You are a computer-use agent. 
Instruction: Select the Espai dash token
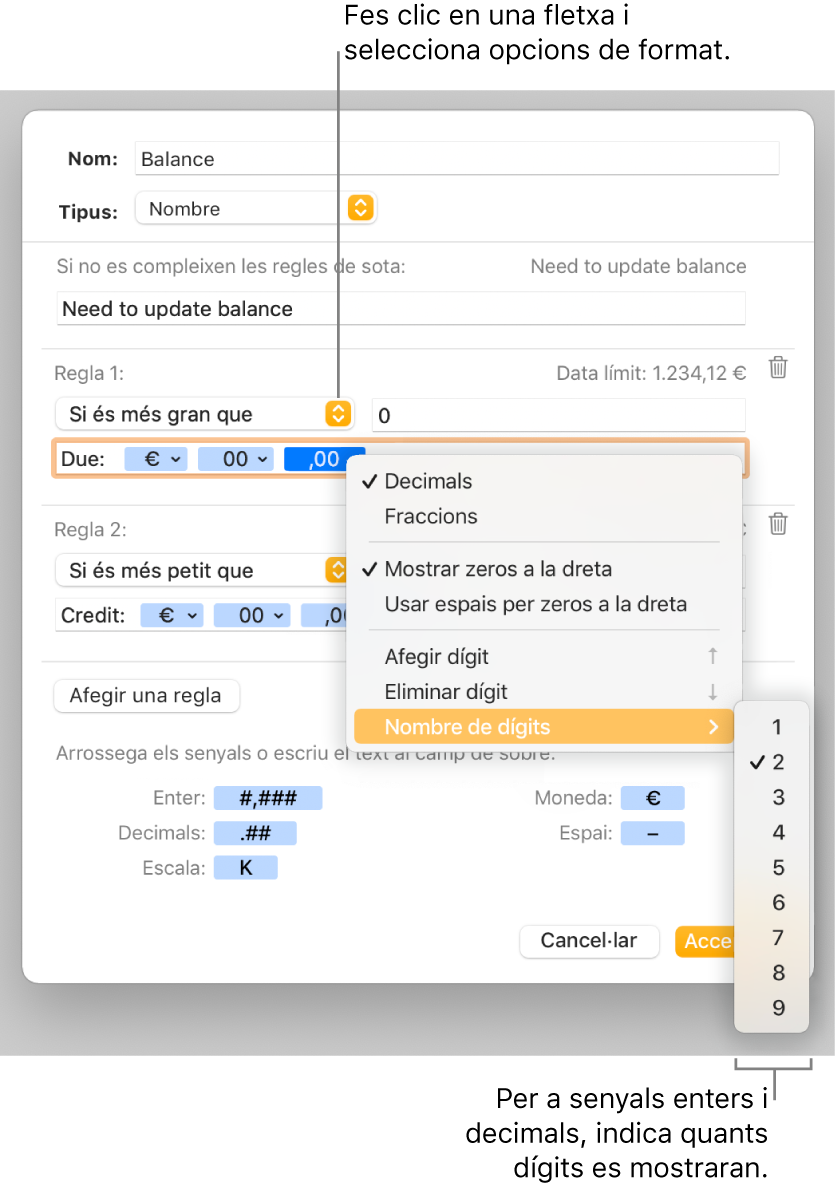(x=652, y=833)
